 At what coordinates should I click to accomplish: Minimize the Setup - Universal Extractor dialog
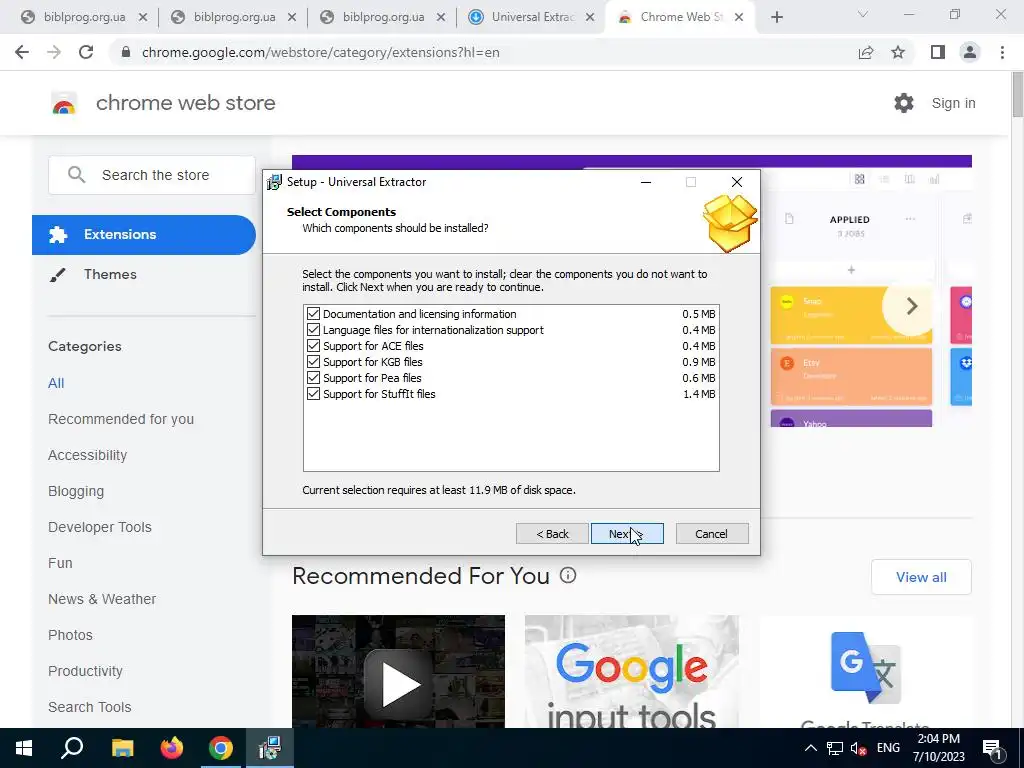tap(646, 182)
